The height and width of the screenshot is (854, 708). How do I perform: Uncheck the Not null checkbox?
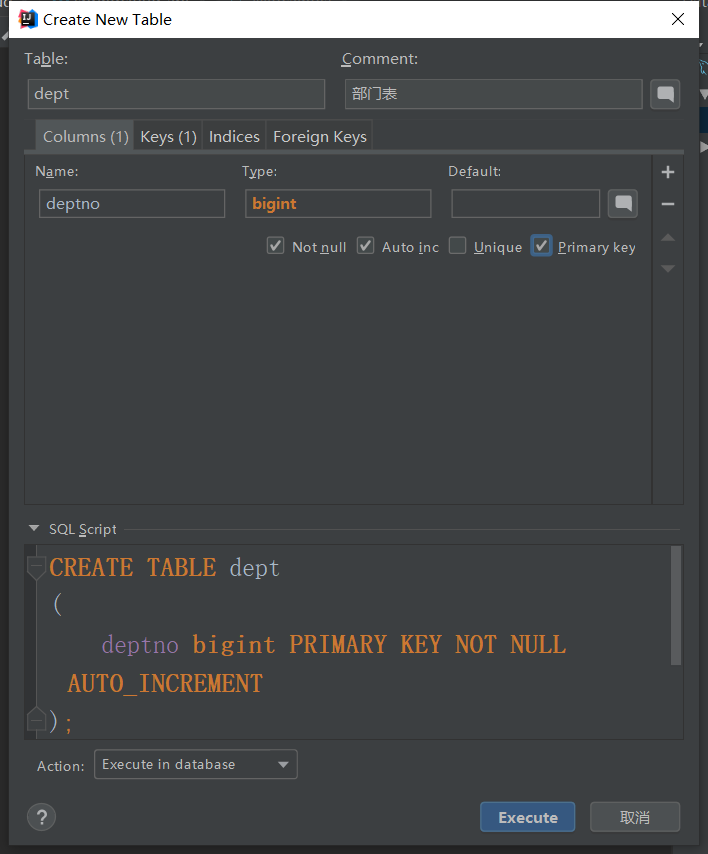coord(276,246)
